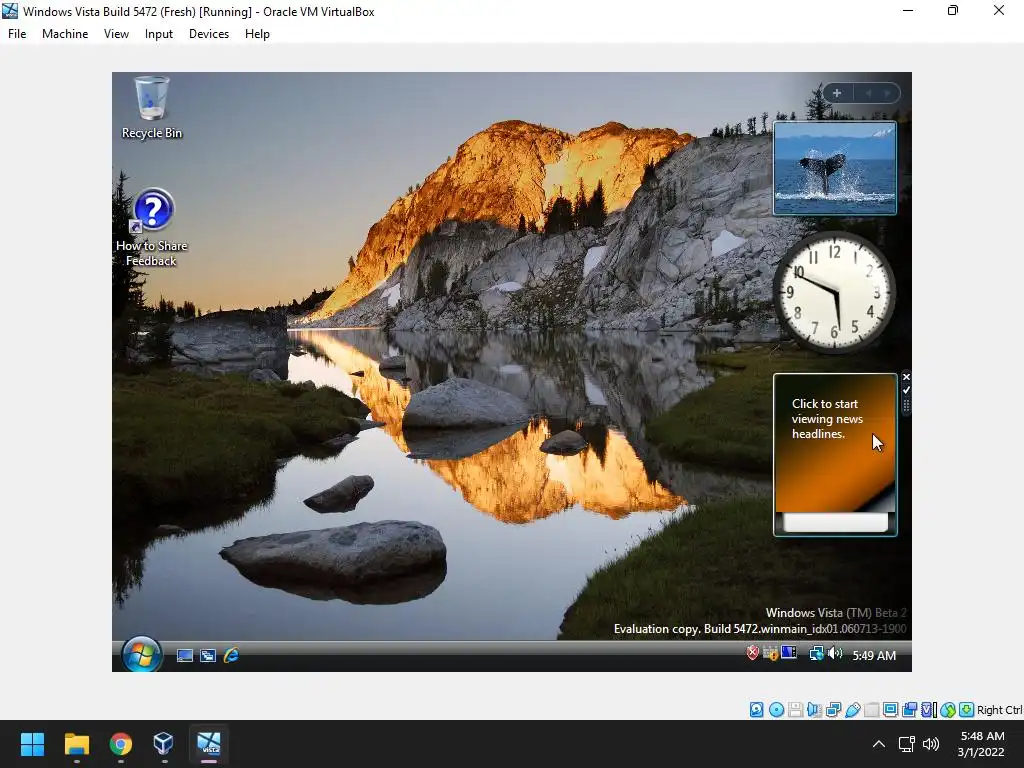Add gadget with sidebar plus button
The image size is (1024, 768).
(x=837, y=93)
